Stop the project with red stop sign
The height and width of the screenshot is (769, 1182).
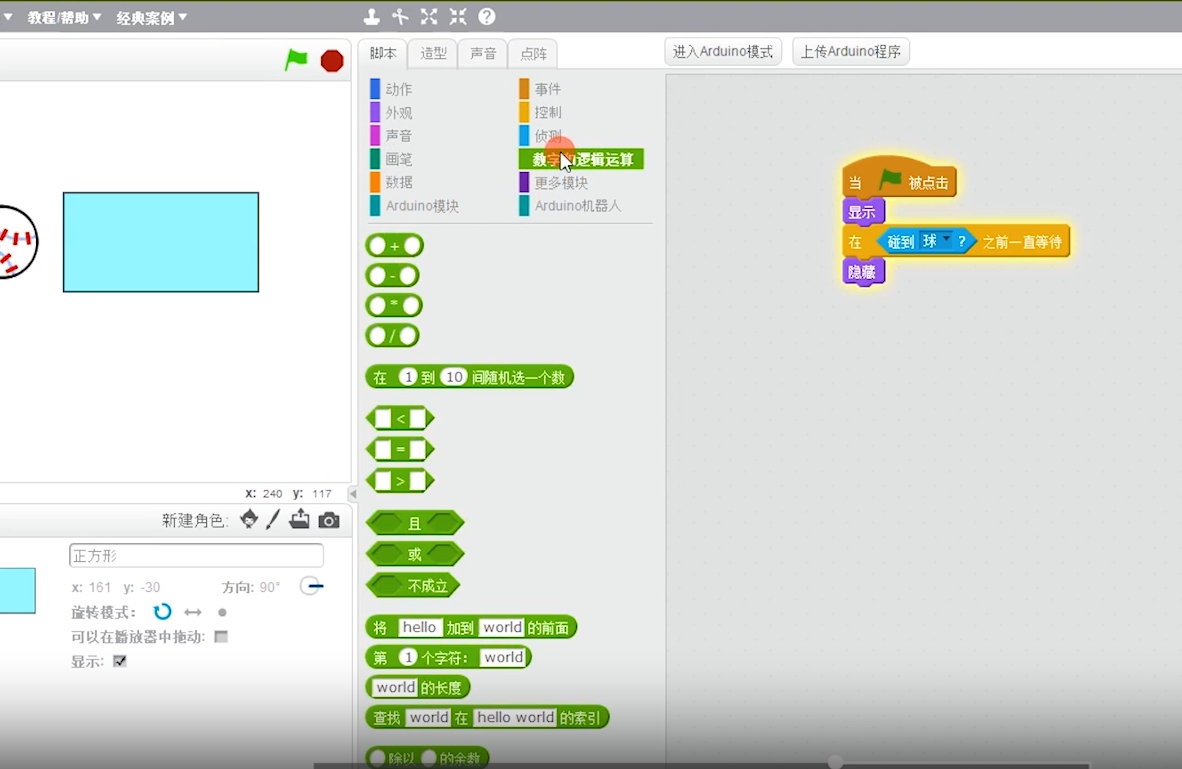pos(332,60)
